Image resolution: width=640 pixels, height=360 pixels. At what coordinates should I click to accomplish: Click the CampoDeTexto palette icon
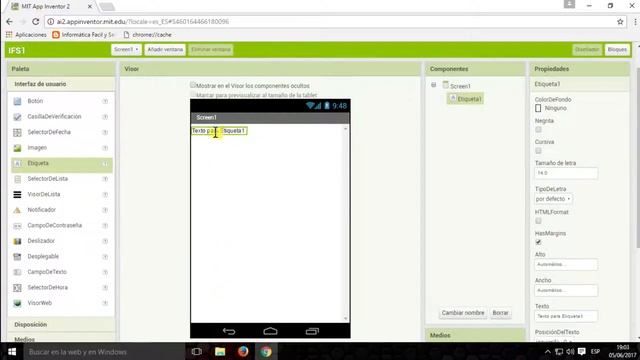pos(17,272)
